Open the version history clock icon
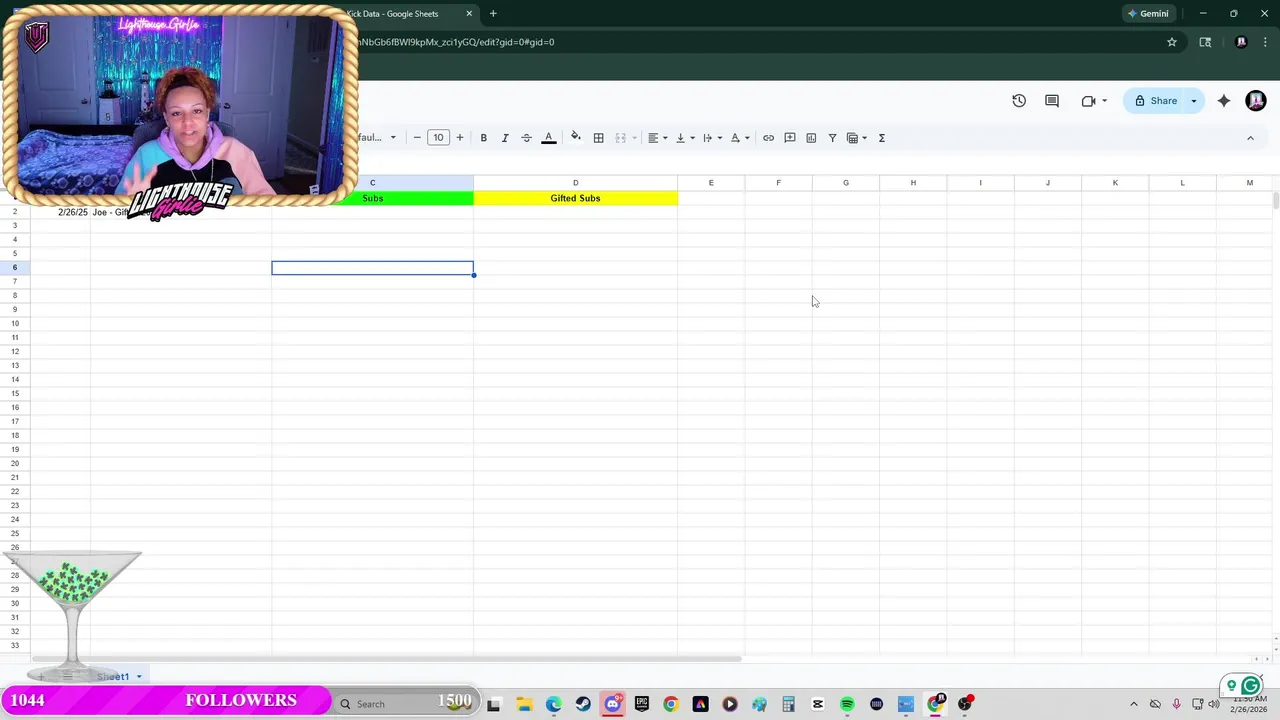The image size is (1280, 720). [1019, 101]
